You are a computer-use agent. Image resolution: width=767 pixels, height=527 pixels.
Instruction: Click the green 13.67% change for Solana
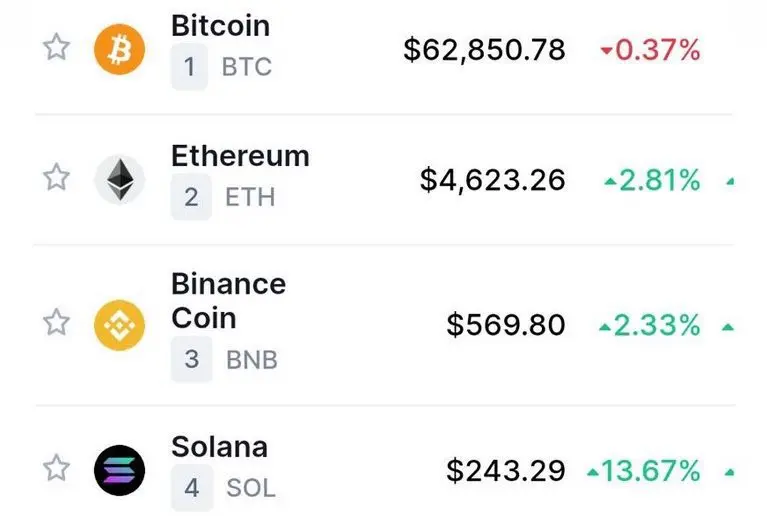point(644,471)
